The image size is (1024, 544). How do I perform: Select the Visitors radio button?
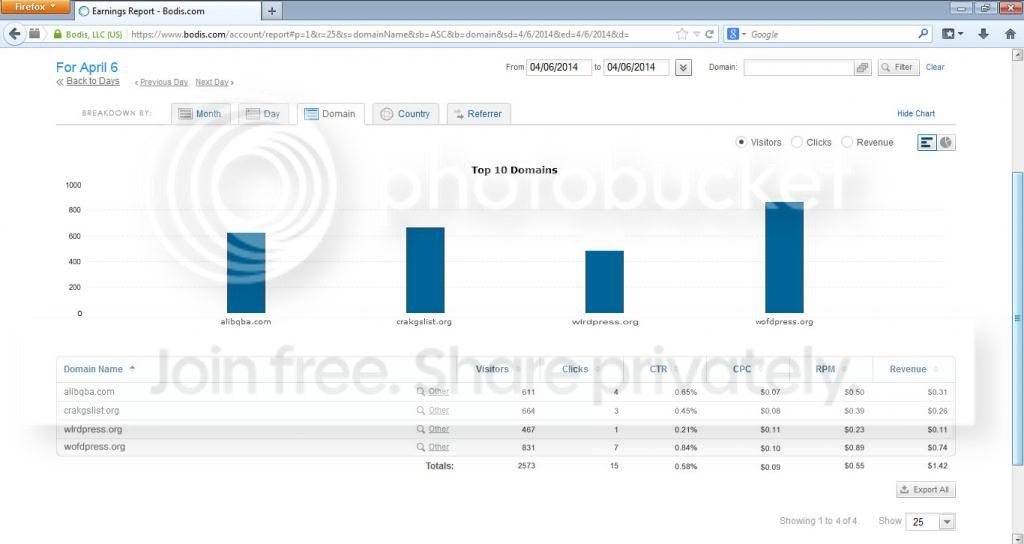741,142
